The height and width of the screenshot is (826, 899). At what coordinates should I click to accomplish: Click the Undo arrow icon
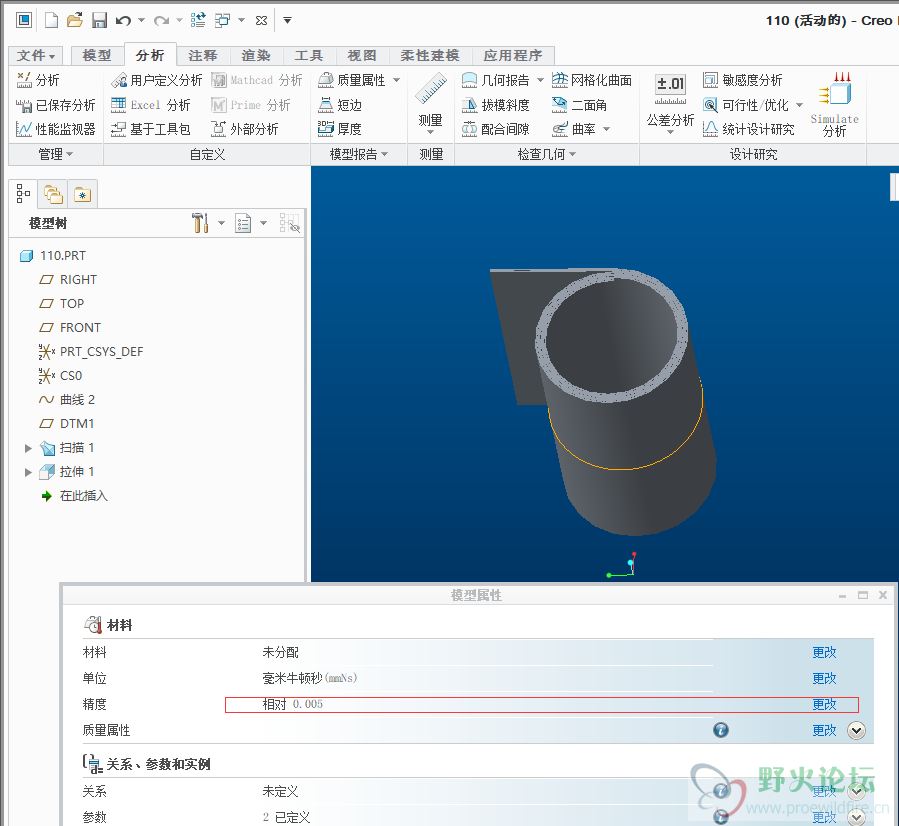click(123, 21)
